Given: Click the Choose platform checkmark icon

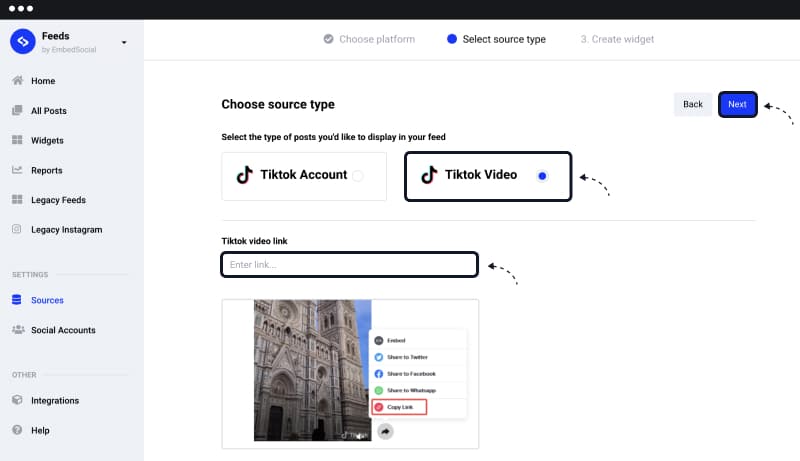Looking at the screenshot, I should [329, 39].
